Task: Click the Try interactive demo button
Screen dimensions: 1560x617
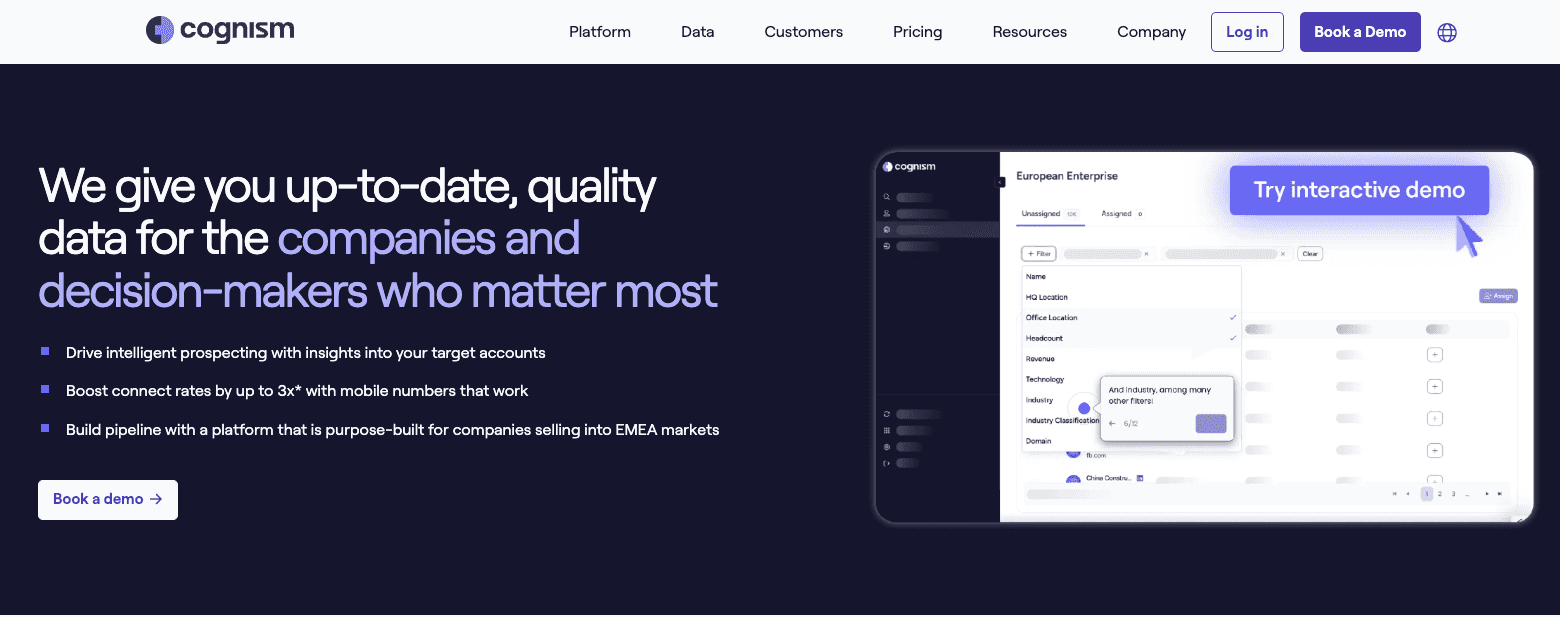Action: pyautogui.click(x=1358, y=190)
